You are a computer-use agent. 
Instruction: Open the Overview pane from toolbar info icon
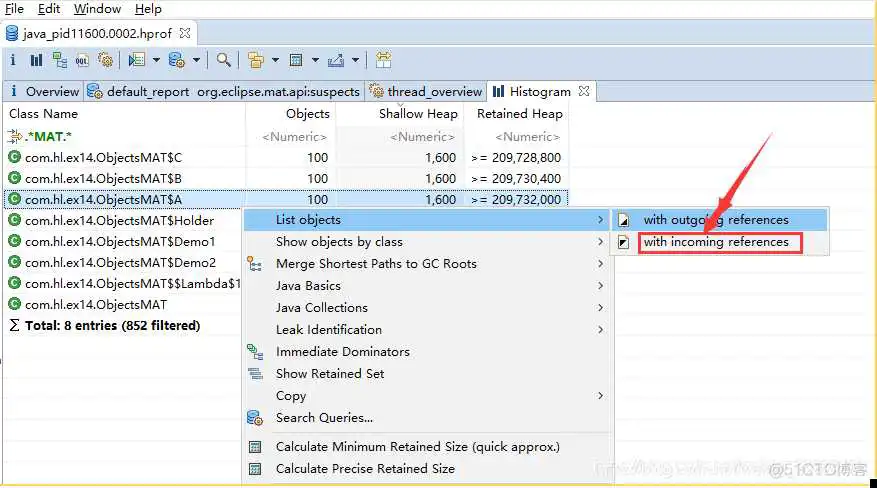coord(13,60)
